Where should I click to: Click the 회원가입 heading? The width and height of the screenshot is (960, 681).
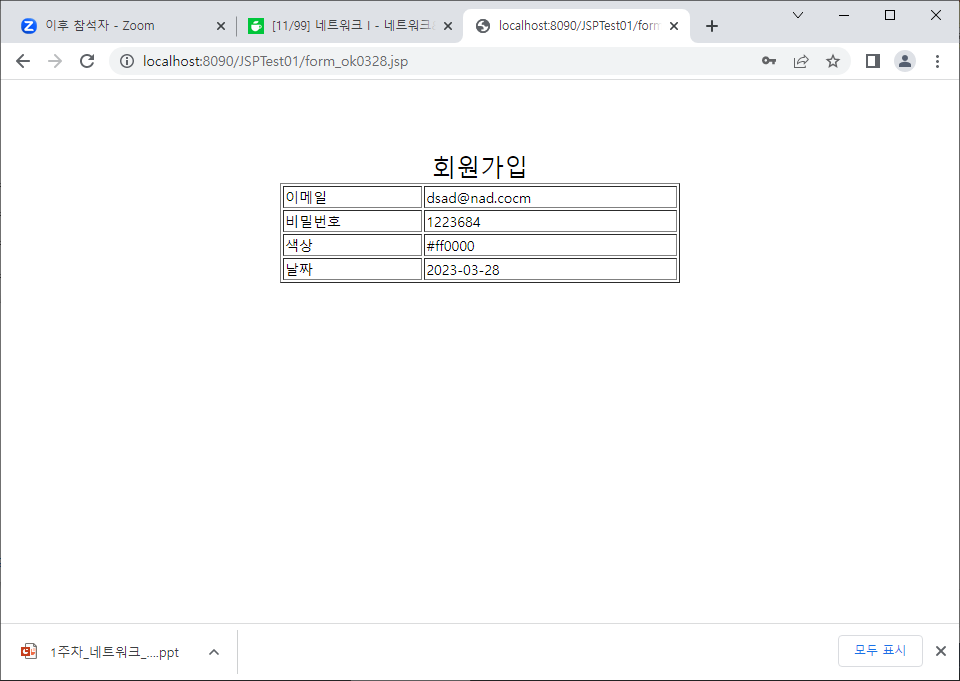479,167
